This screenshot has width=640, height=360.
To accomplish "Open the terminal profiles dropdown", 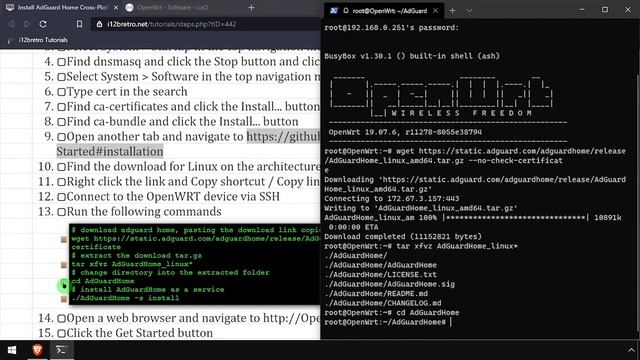I will coord(469,11).
